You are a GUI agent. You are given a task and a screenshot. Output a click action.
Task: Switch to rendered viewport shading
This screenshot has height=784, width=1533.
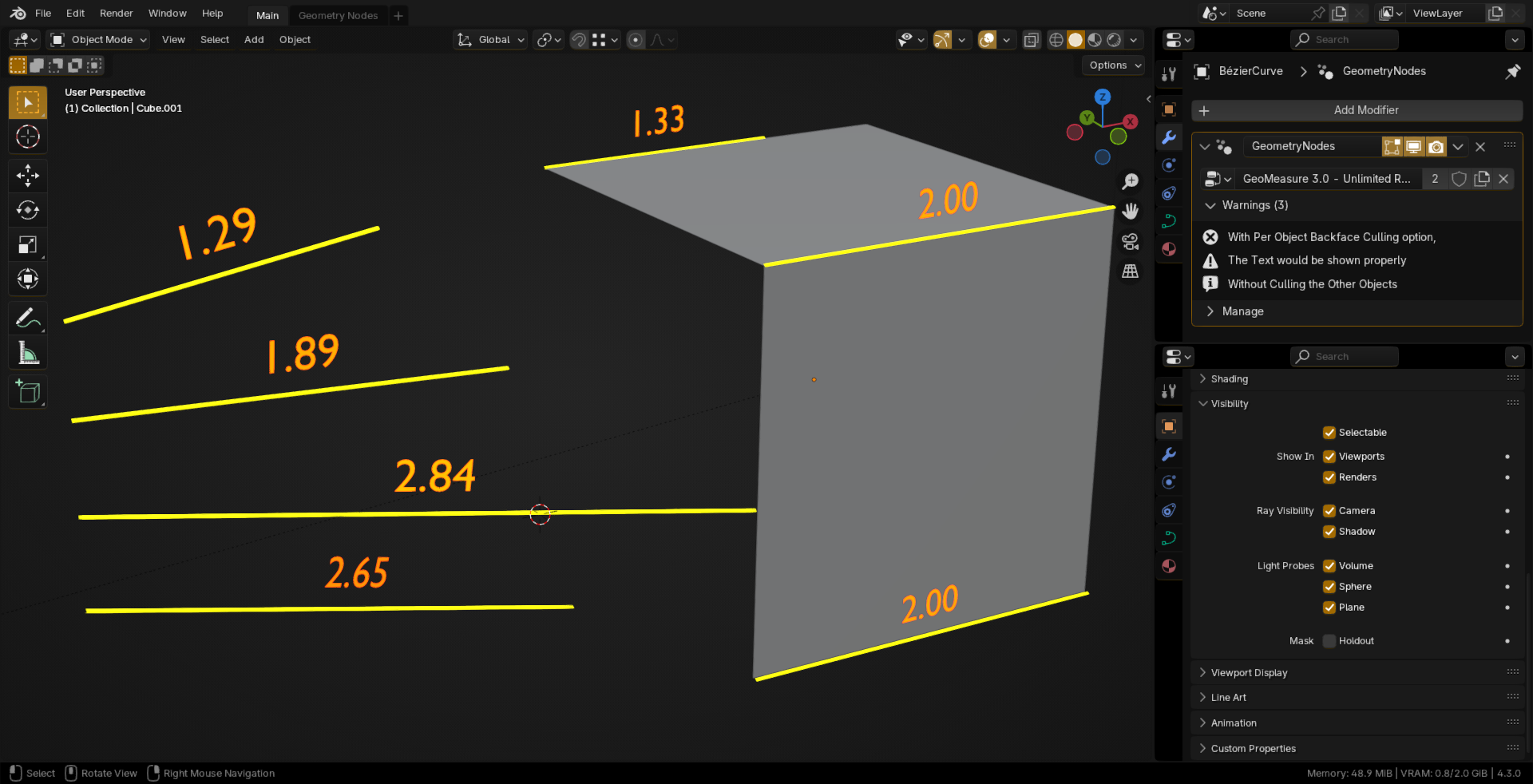pos(1114,40)
